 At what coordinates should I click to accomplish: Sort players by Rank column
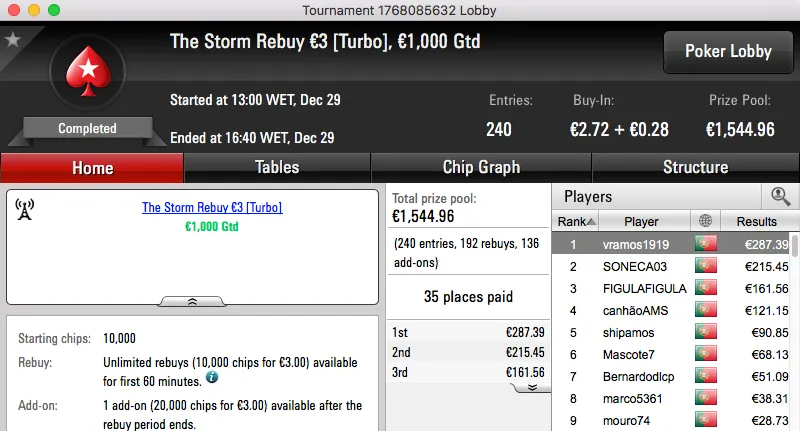pyautogui.click(x=578, y=221)
